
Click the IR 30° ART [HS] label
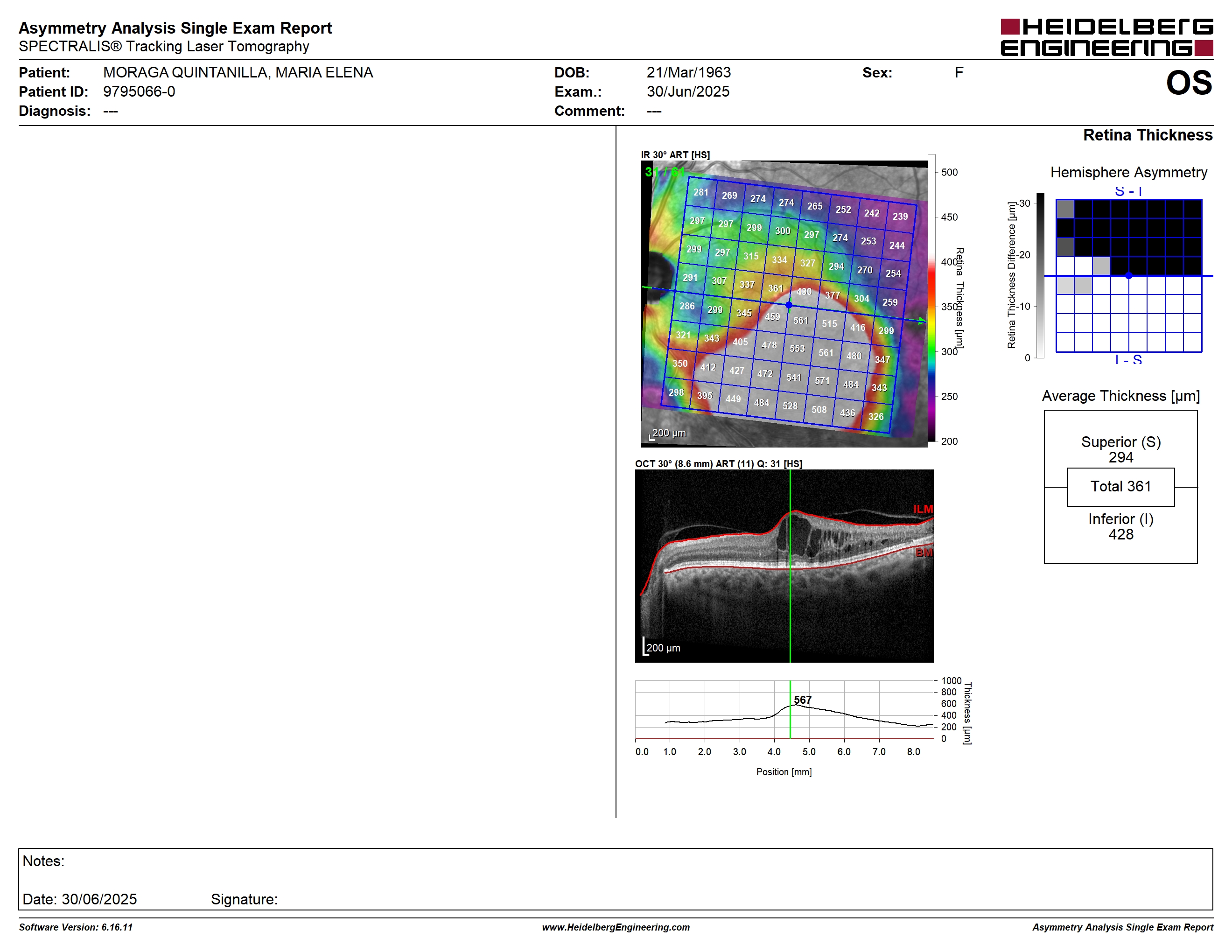(x=675, y=154)
